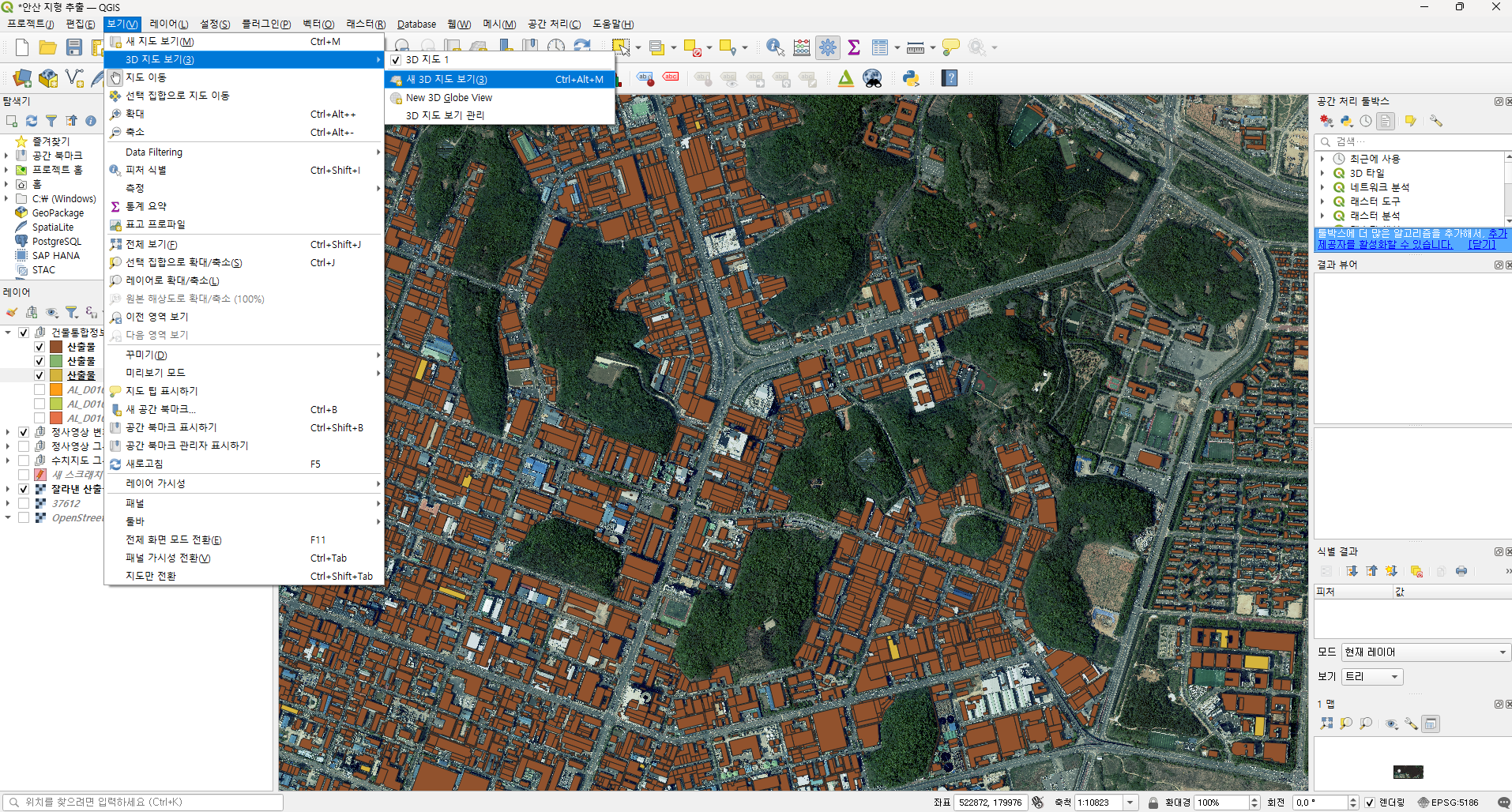Click the refresh icon in Browser panel
The image size is (1512, 812).
(32, 121)
